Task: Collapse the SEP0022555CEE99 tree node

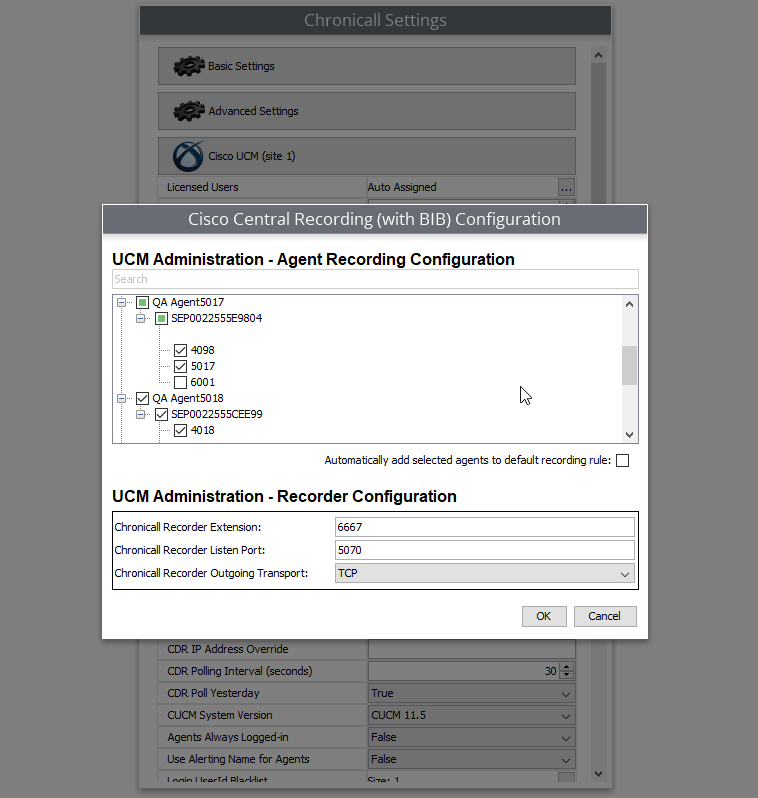Action: 140,414
